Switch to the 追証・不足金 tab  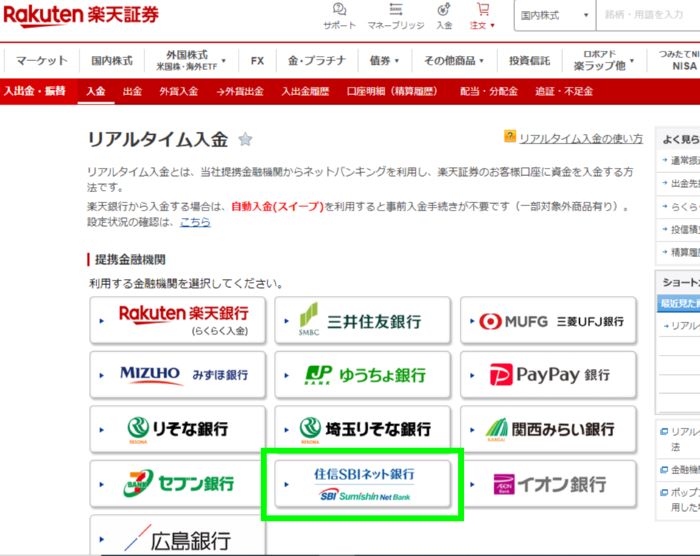[564, 92]
